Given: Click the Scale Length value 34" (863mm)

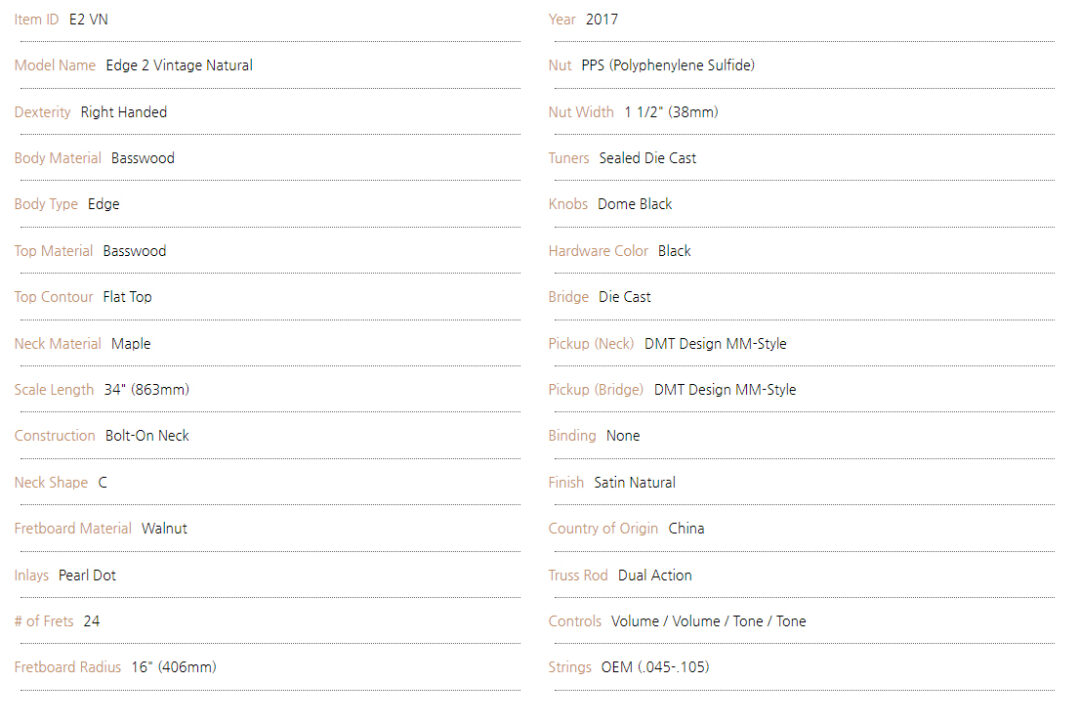Looking at the screenshot, I should [146, 389].
